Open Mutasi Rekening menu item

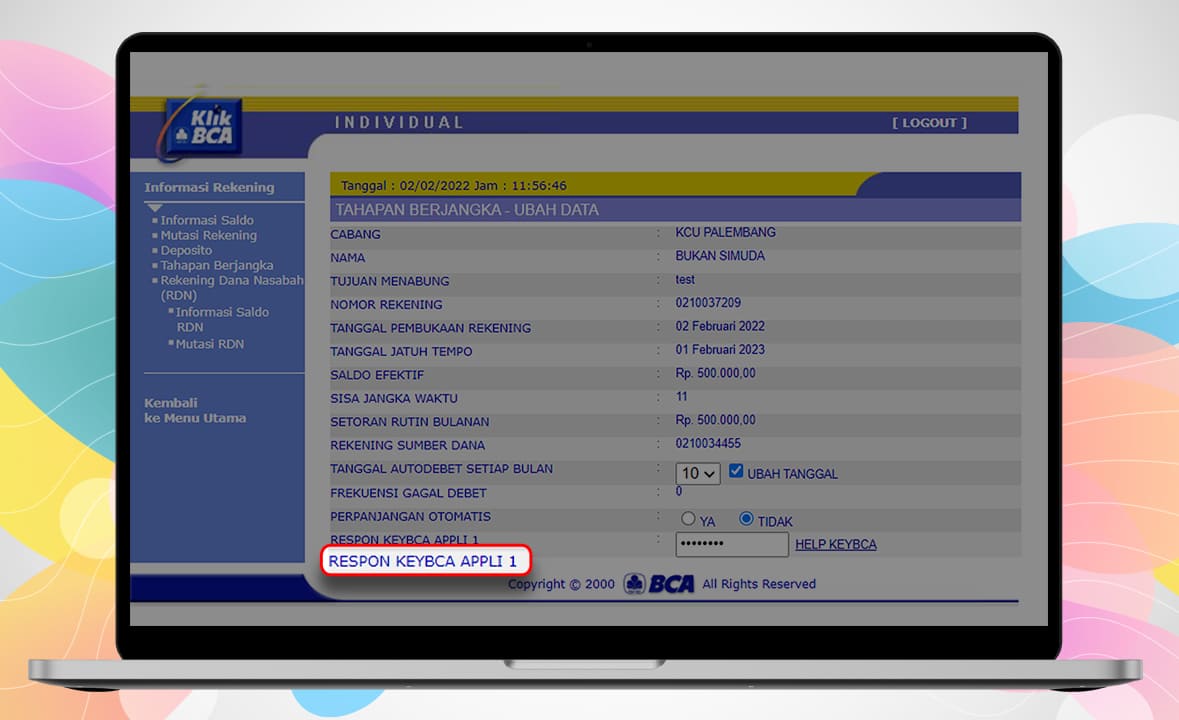point(208,235)
